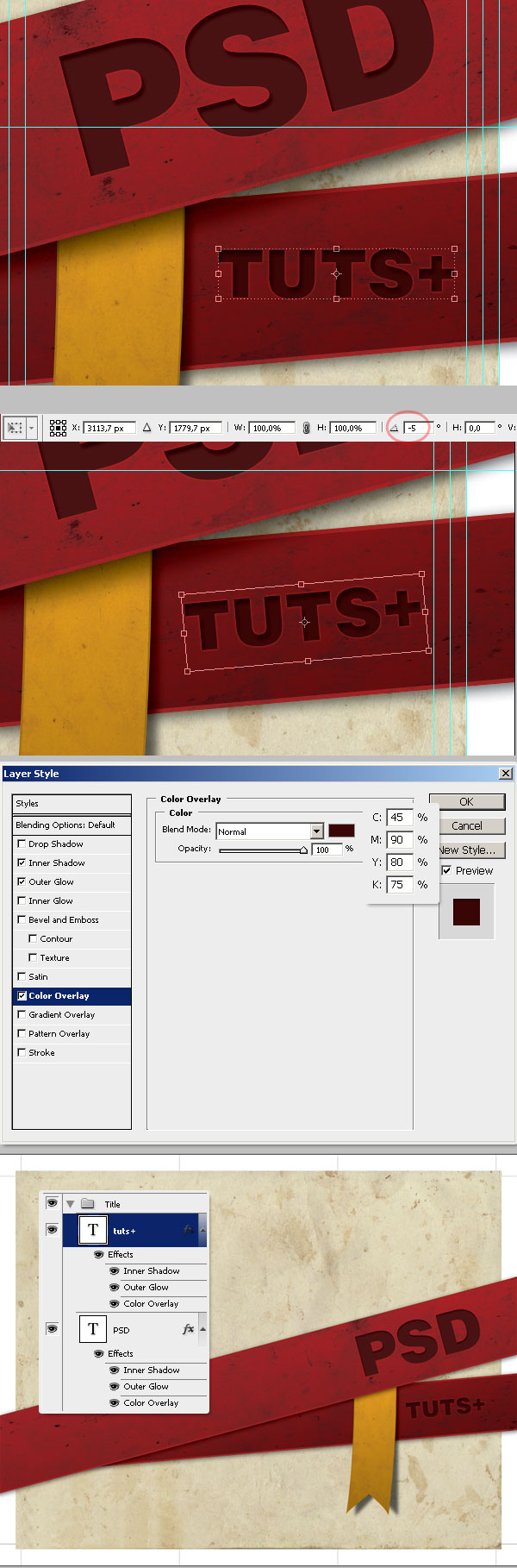The width and height of the screenshot is (517, 1568).
Task: Click the Opacity value field
Action: [327, 850]
